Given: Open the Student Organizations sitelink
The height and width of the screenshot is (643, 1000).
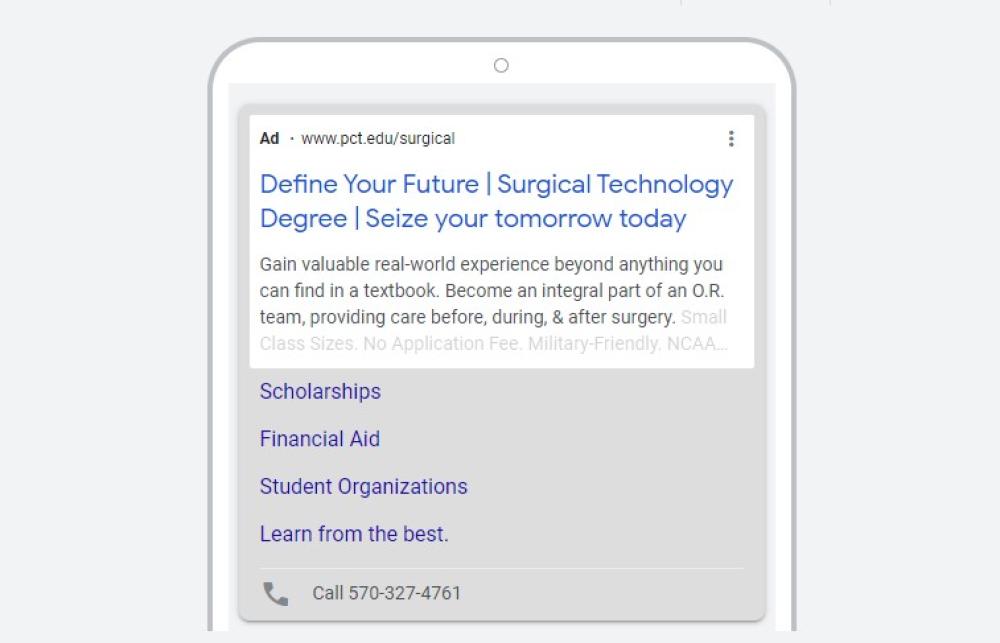Looking at the screenshot, I should coord(363,487).
